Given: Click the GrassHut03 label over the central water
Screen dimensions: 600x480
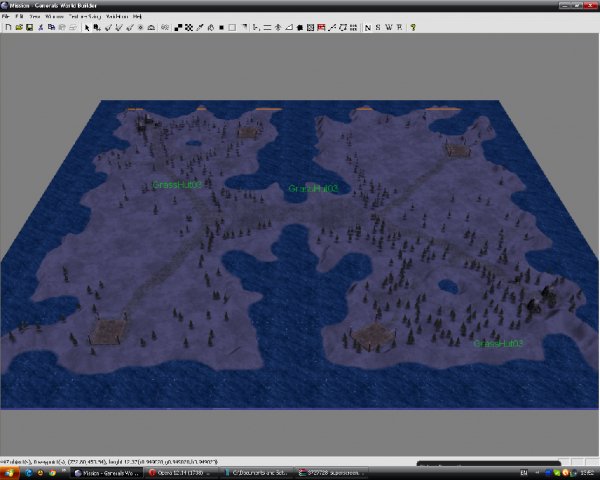Looking at the screenshot, I should point(313,188).
